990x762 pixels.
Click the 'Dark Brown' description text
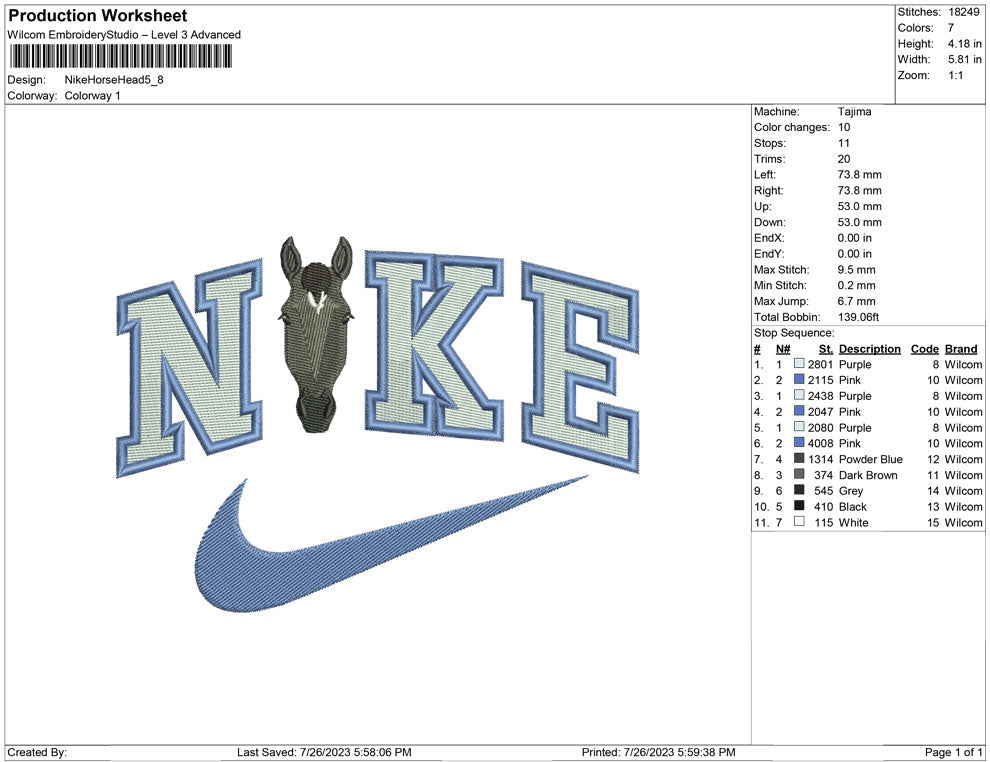tap(868, 475)
